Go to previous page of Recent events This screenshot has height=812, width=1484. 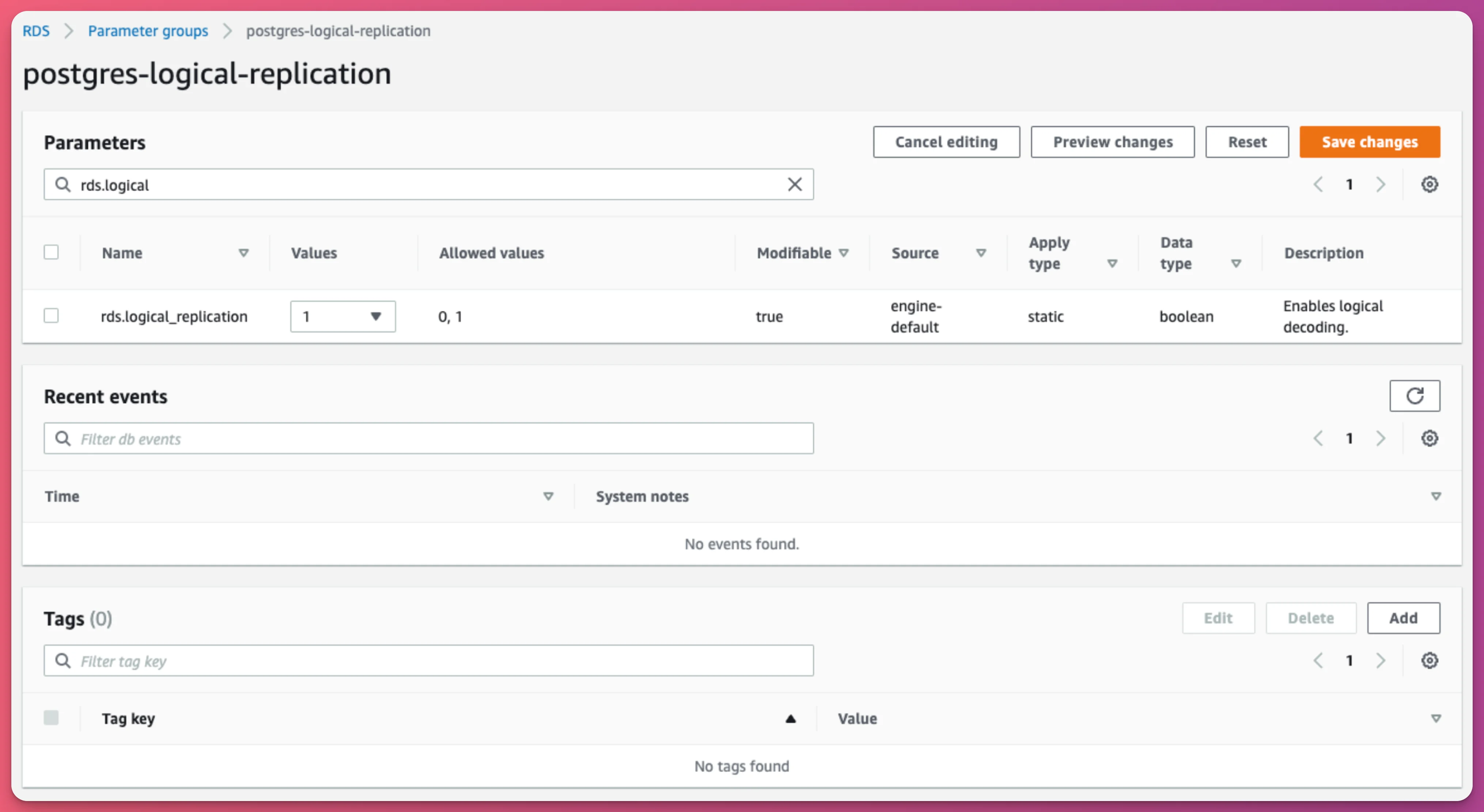point(1318,438)
